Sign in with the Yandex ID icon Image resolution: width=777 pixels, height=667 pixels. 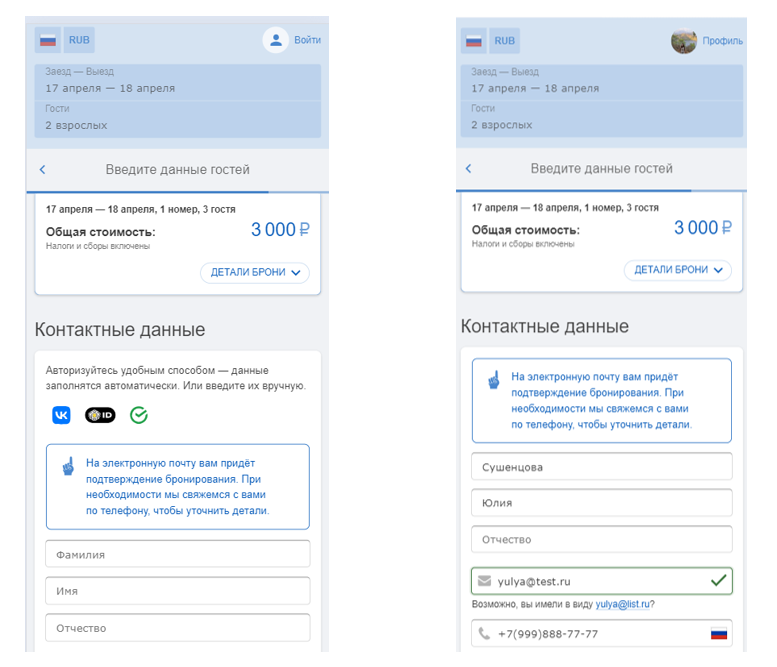(x=100, y=415)
